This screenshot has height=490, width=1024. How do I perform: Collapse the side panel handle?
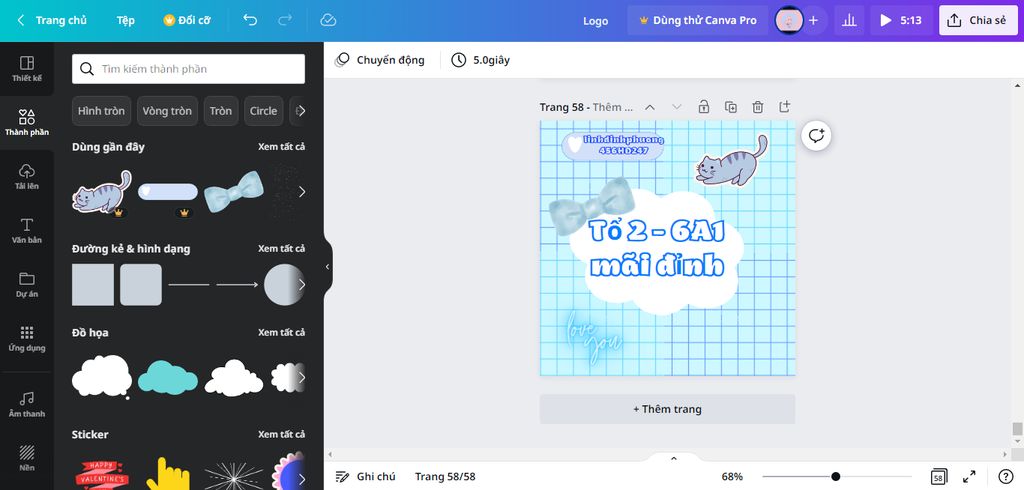328,267
